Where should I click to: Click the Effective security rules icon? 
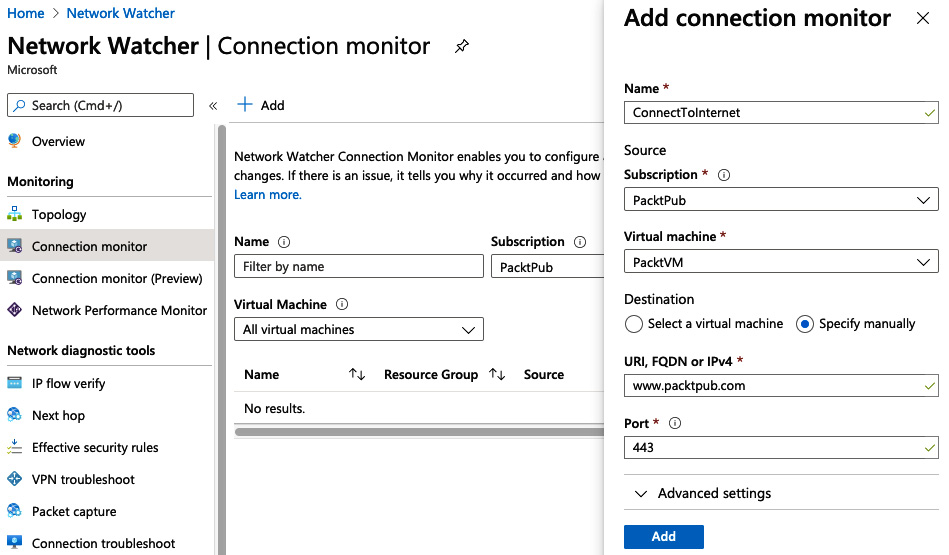point(15,447)
